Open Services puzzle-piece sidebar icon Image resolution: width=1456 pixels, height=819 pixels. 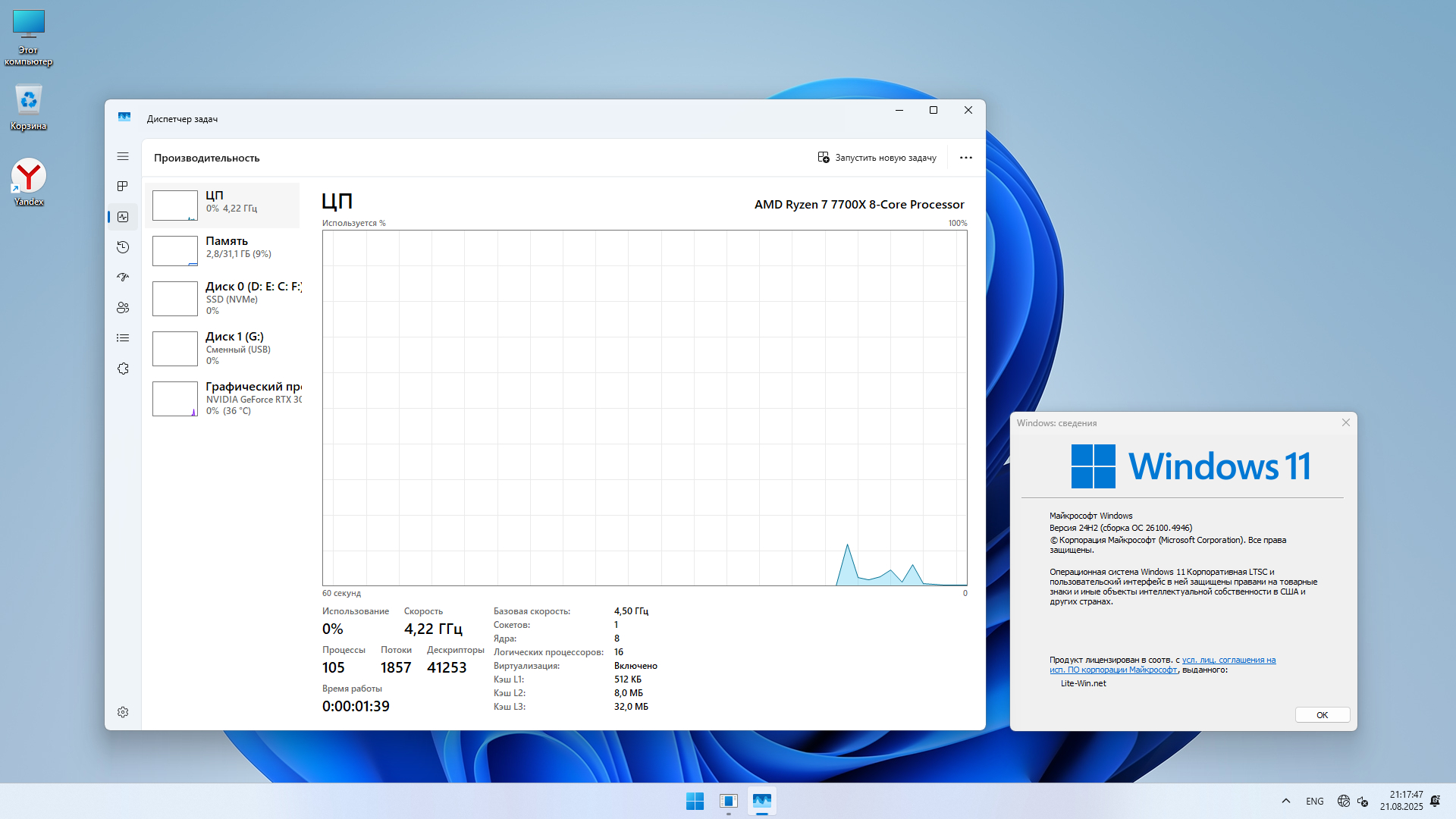pyautogui.click(x=123, y=369)
